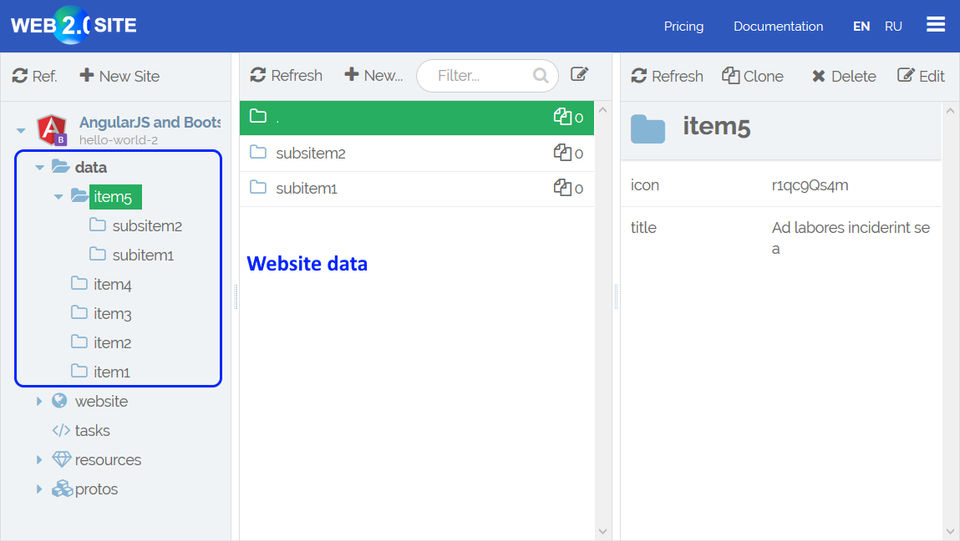960x541 pixels.
Task: Select subsitem2 in the tree
Action: 147,226
